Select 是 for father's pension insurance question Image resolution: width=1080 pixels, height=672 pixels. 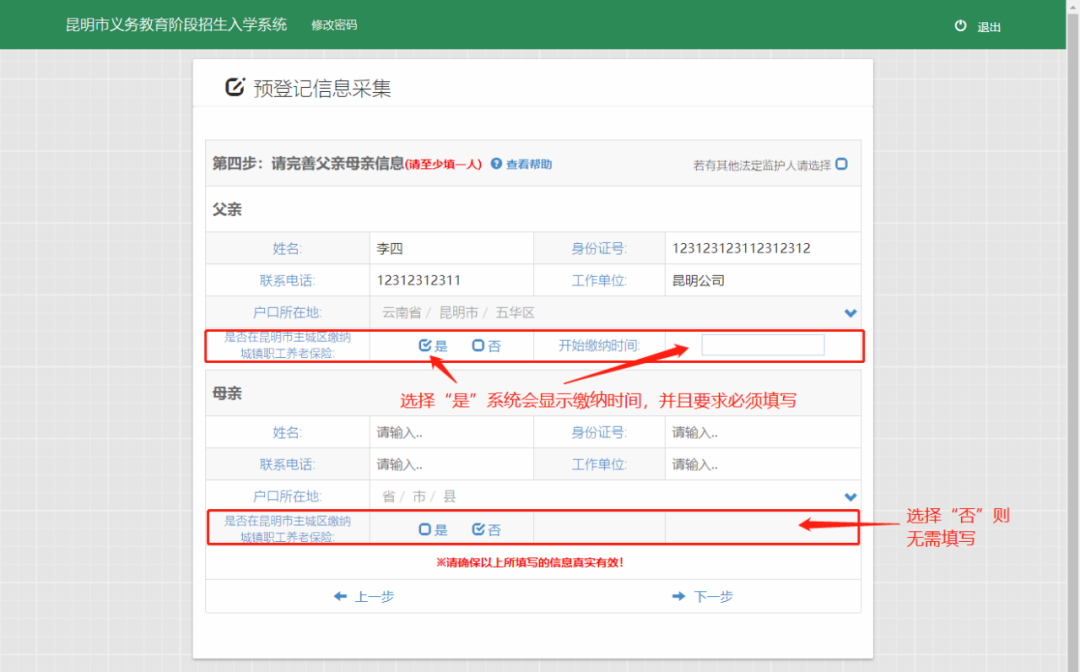point(423,344)
